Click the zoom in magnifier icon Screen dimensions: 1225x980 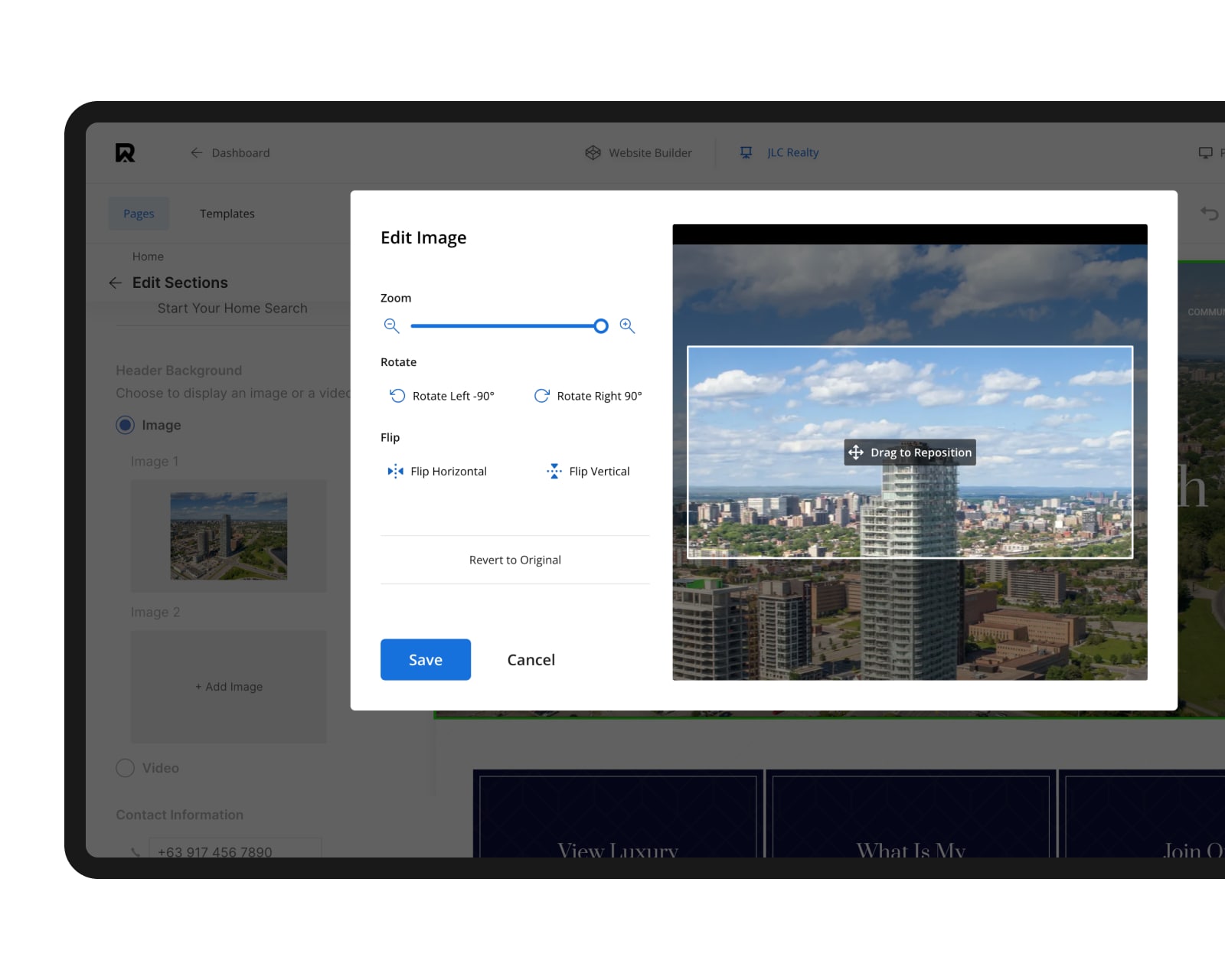coord(627,326)
